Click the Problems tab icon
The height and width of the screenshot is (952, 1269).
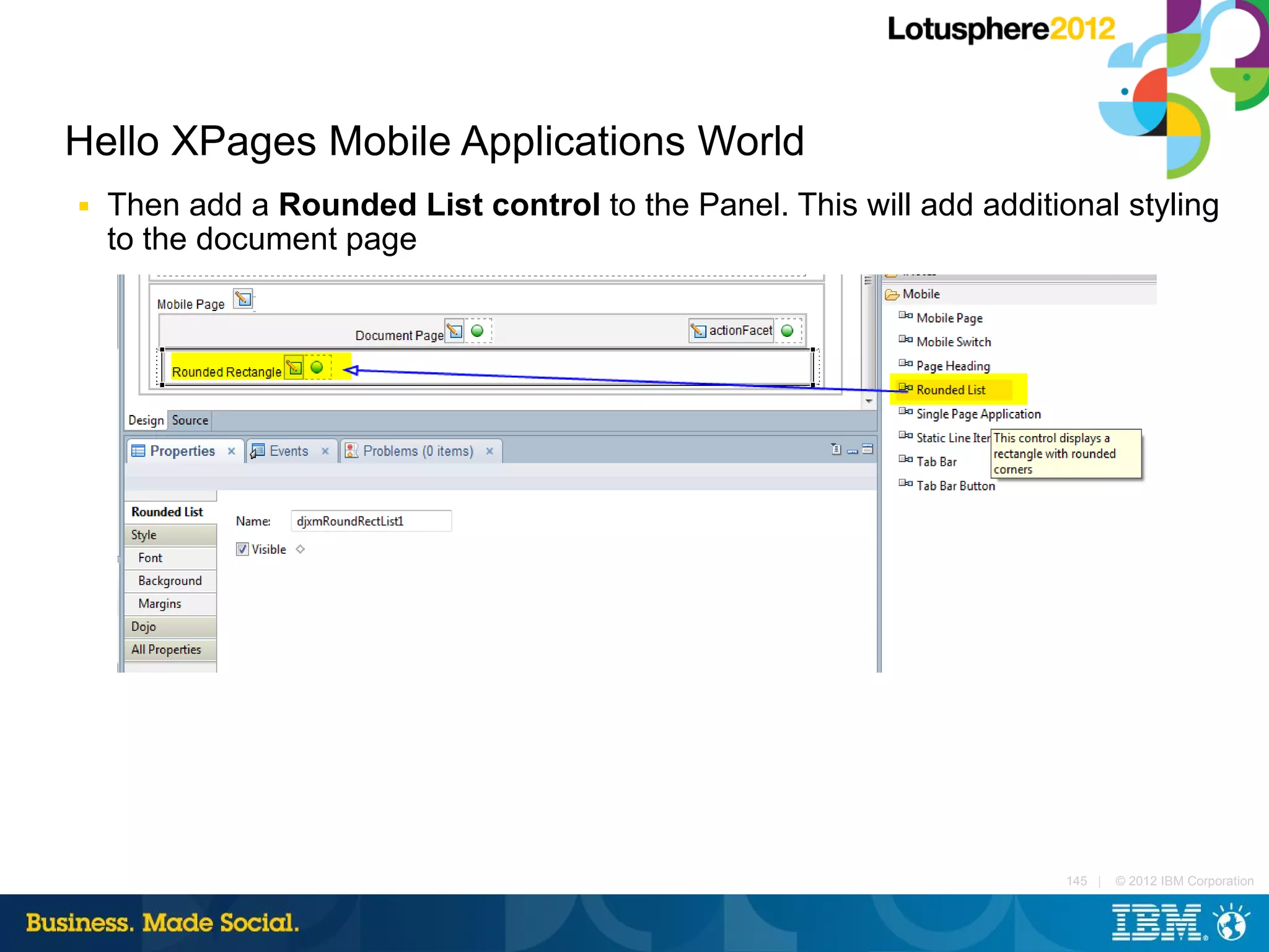pos(351,450)
